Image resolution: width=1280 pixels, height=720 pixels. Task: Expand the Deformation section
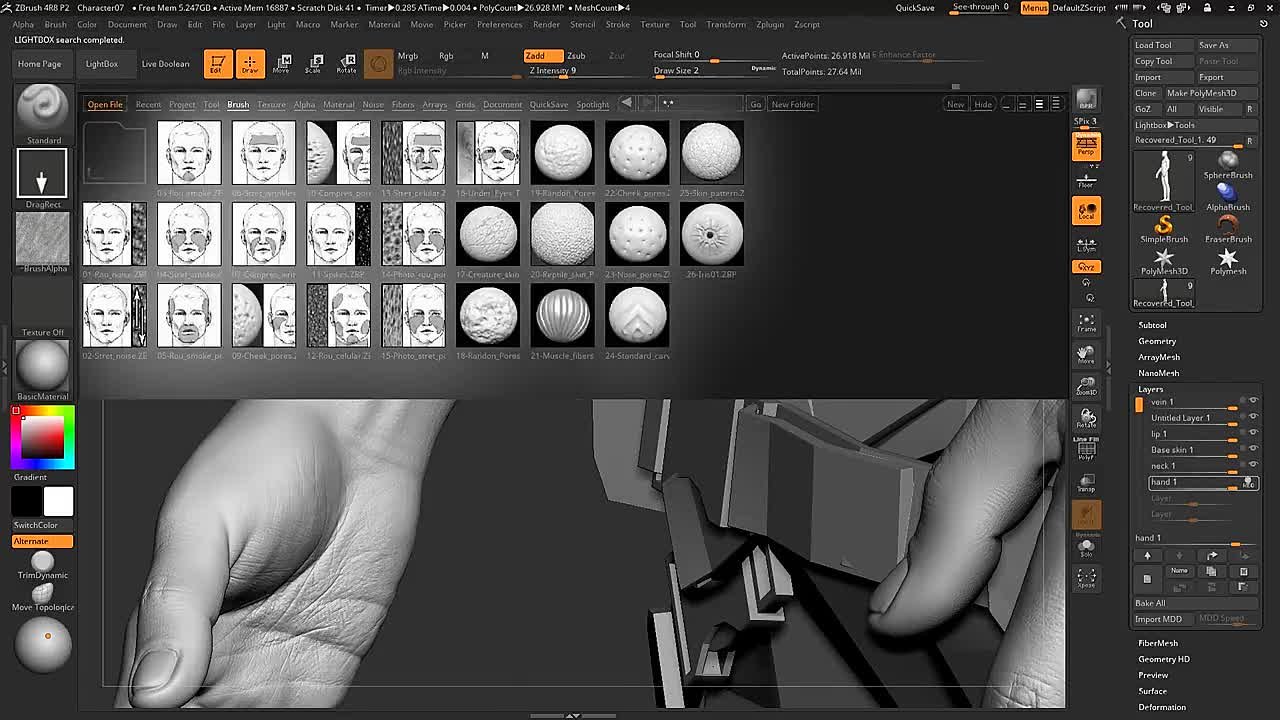click(x=1161, y=707)
